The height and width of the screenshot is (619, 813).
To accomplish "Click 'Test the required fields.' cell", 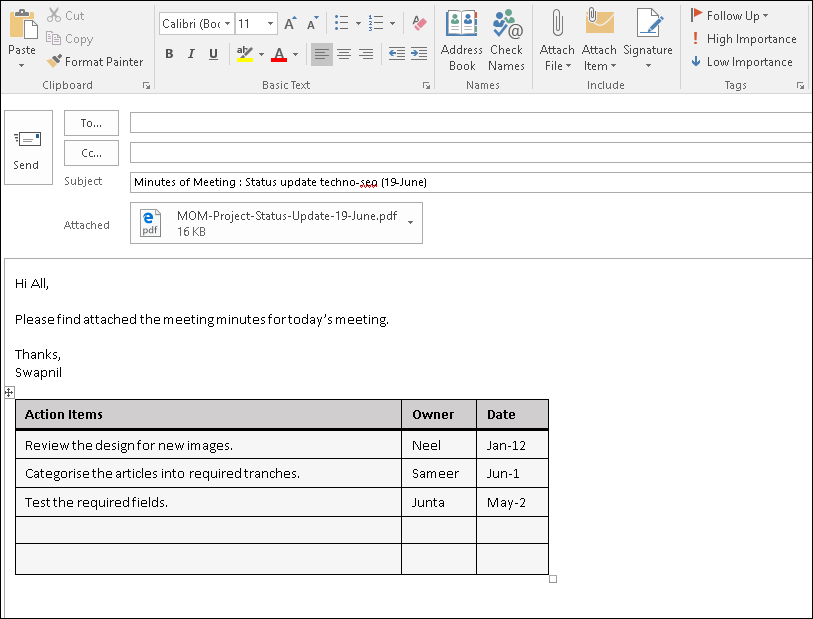I will pos(208,502).
